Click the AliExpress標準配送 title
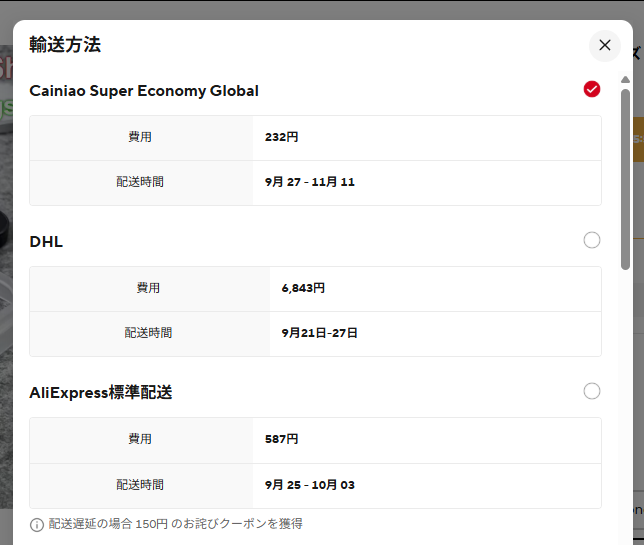644x545 pixels. (x=101, y=393)
